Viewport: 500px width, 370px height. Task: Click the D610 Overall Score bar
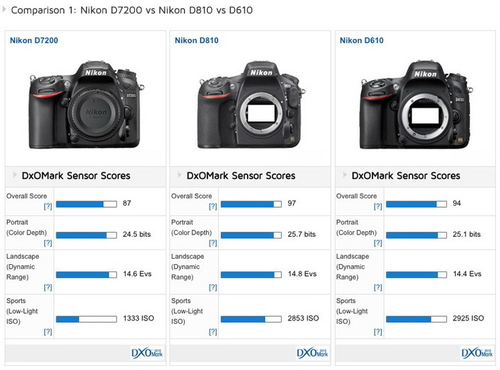coord(416,204)
